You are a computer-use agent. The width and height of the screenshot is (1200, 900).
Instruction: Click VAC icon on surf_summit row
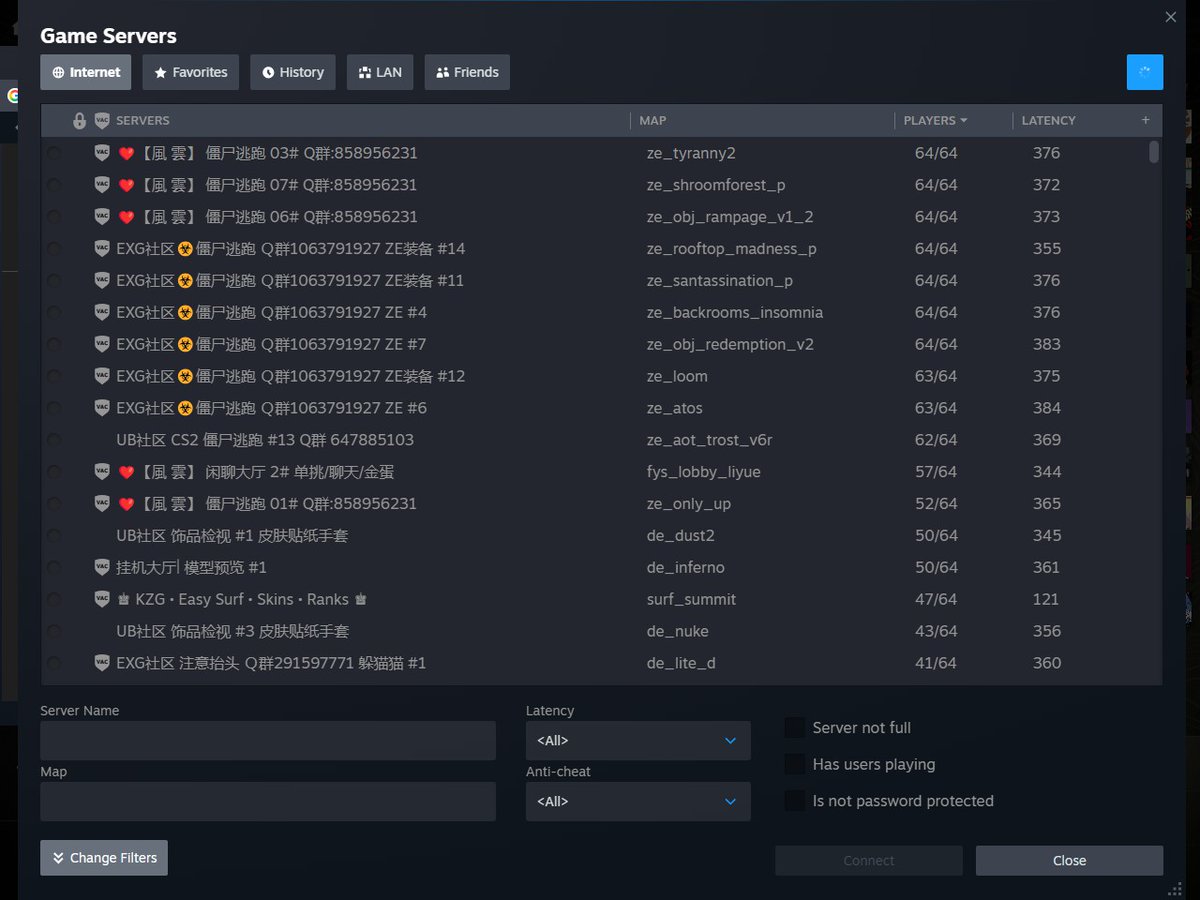(101, 599)
